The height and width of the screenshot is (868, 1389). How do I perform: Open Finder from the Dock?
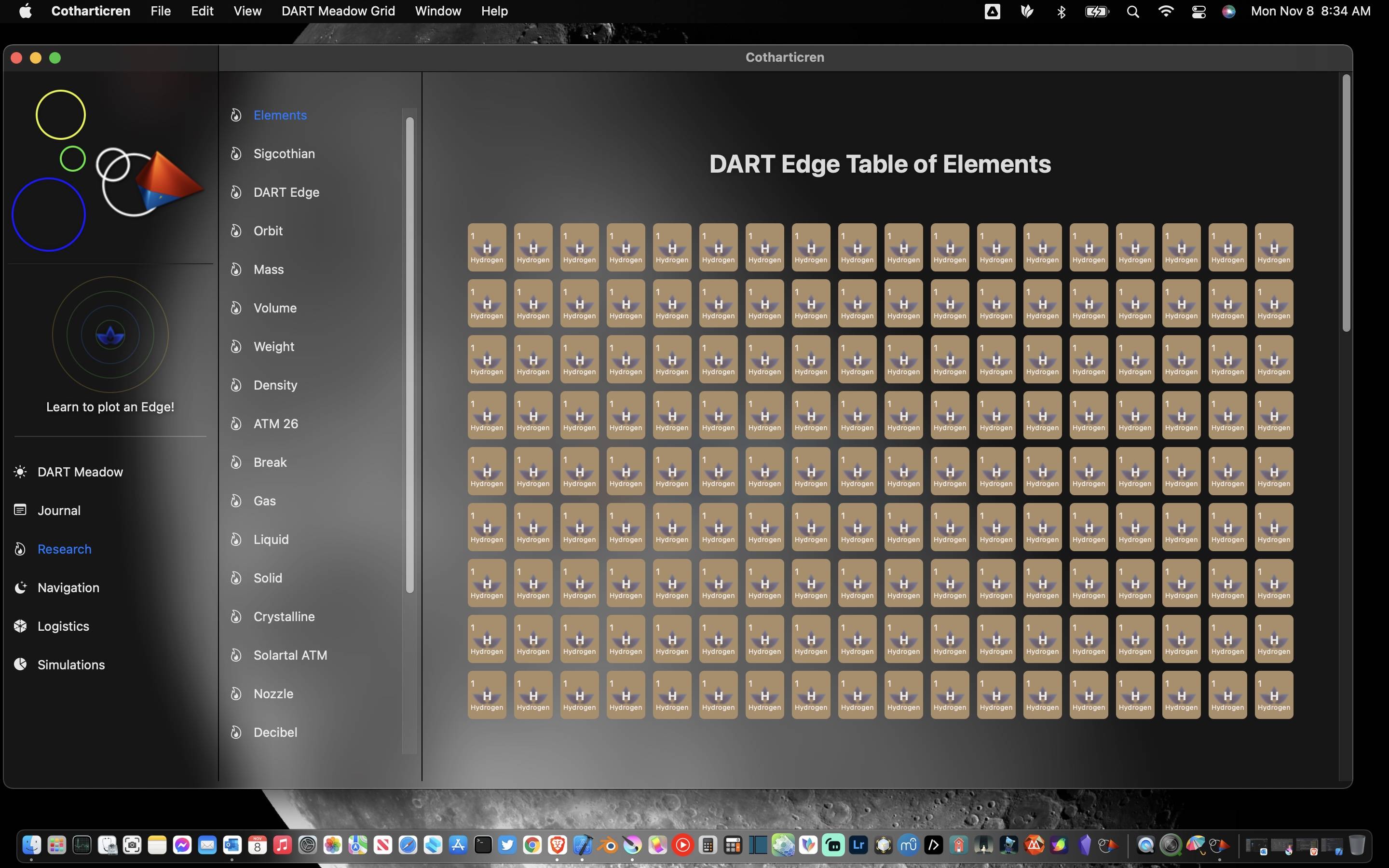[31, 845]
